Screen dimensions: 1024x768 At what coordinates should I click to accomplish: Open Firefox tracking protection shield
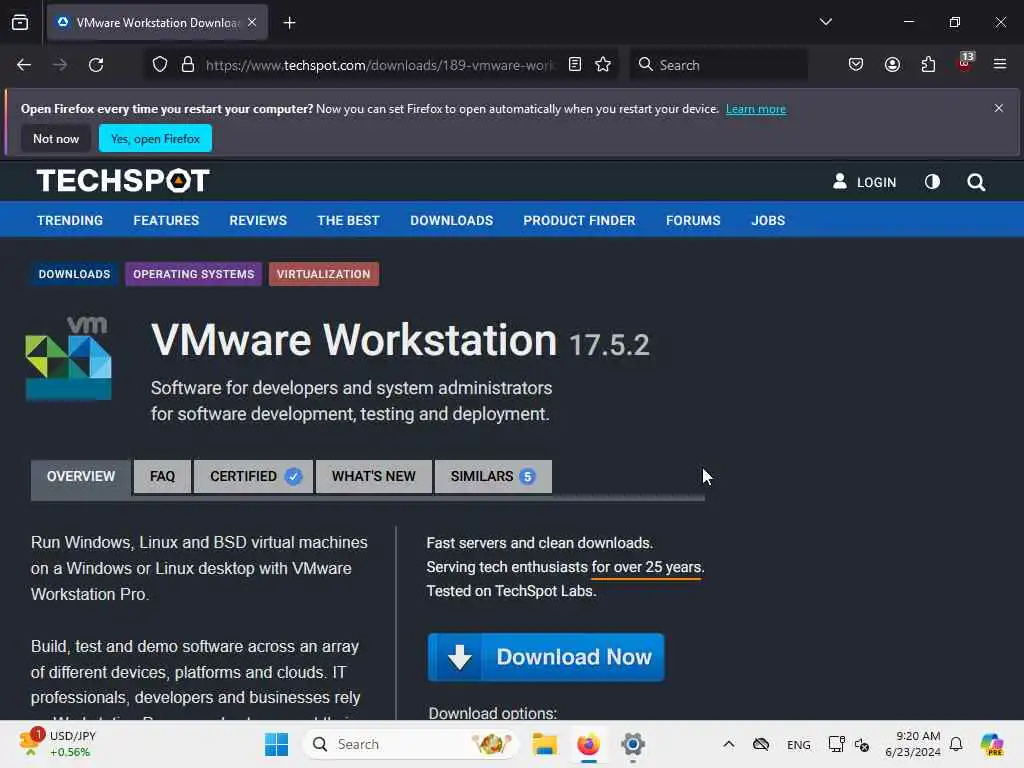[160, 65]
